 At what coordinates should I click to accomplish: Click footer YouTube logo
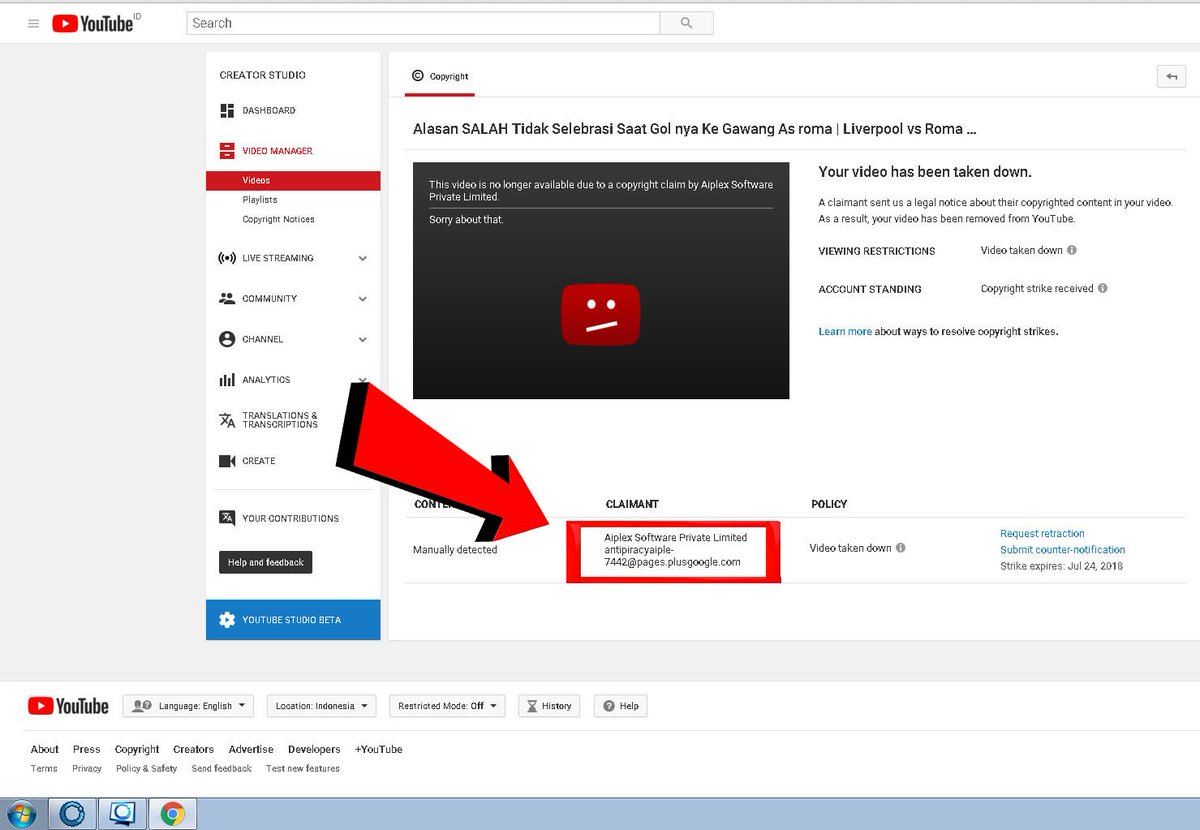coord(68,706)
